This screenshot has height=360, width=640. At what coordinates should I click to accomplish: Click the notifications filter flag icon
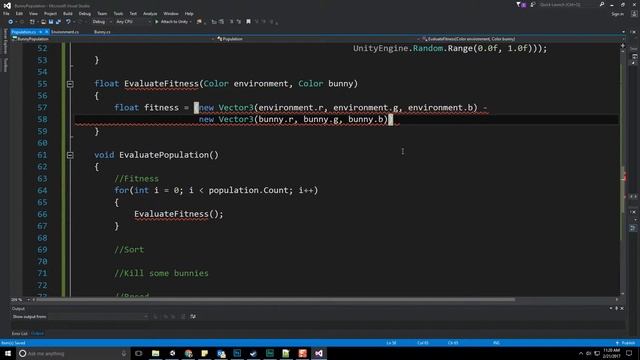click(519, 4)
